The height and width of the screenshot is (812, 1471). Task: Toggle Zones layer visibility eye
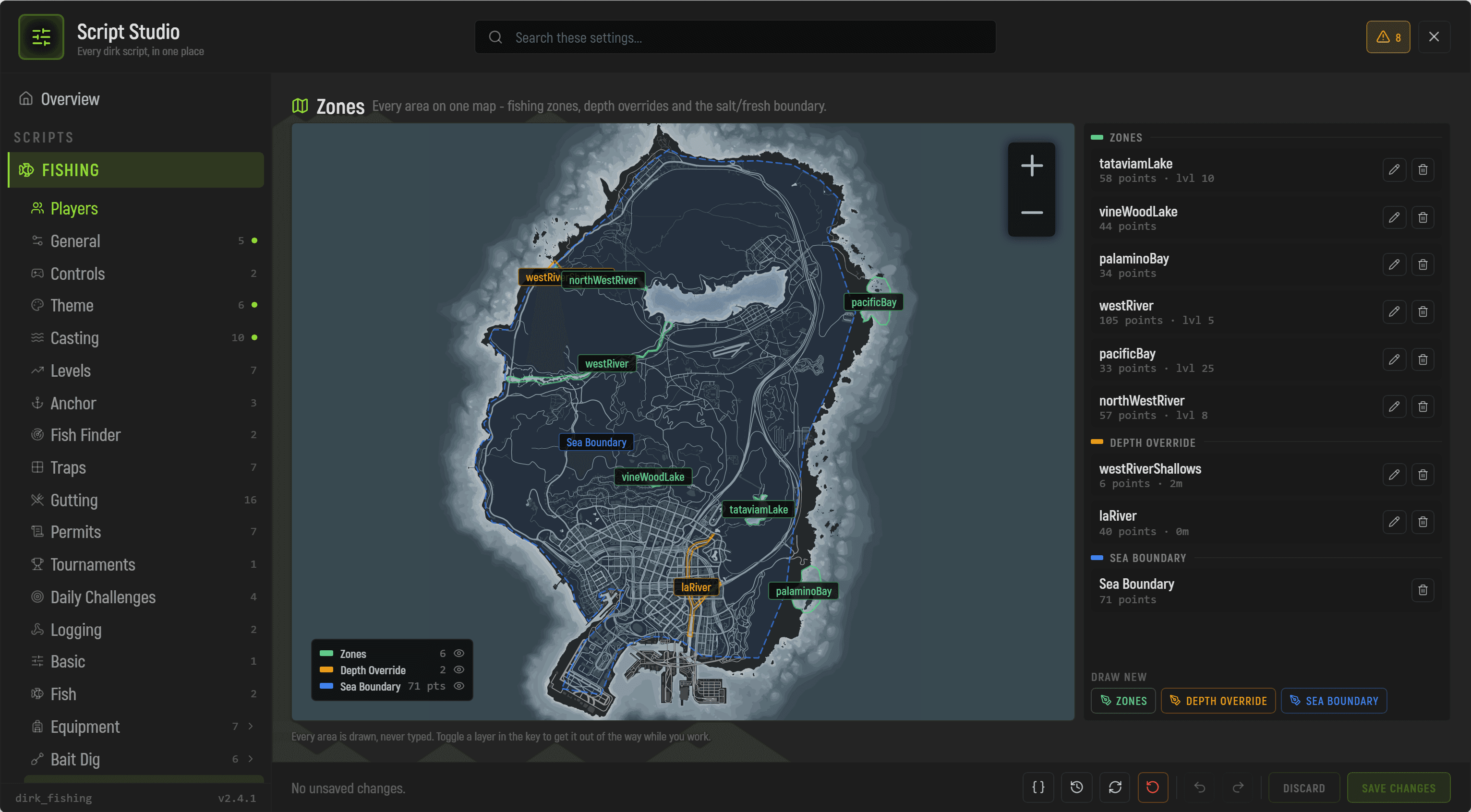click(x=458, y=653)
